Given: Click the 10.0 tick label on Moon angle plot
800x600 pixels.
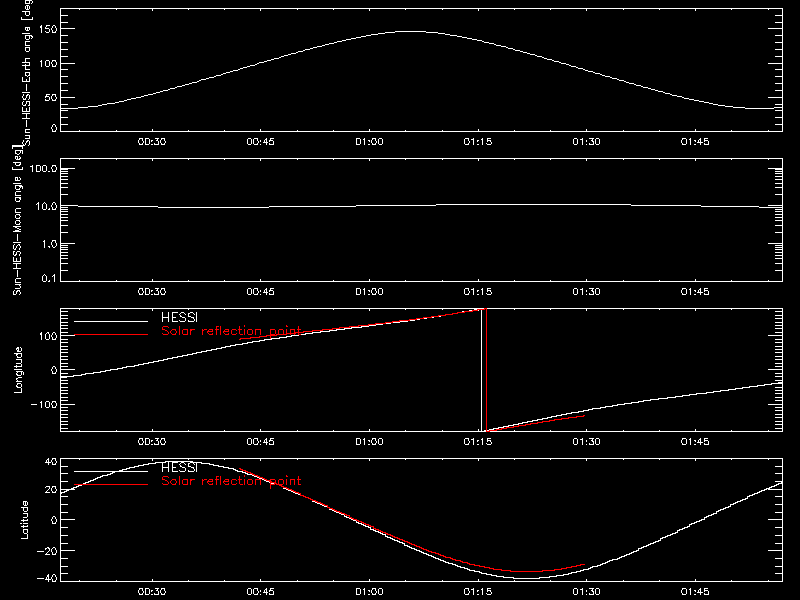Looking at the screenshot, I should pos(46,207).
